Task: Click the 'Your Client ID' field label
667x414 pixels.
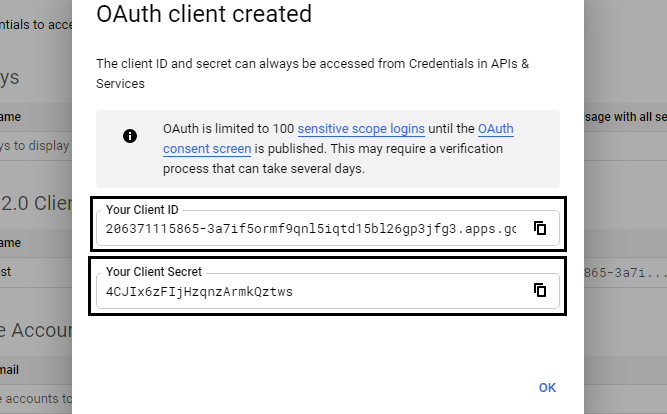Action: (142, 210)
